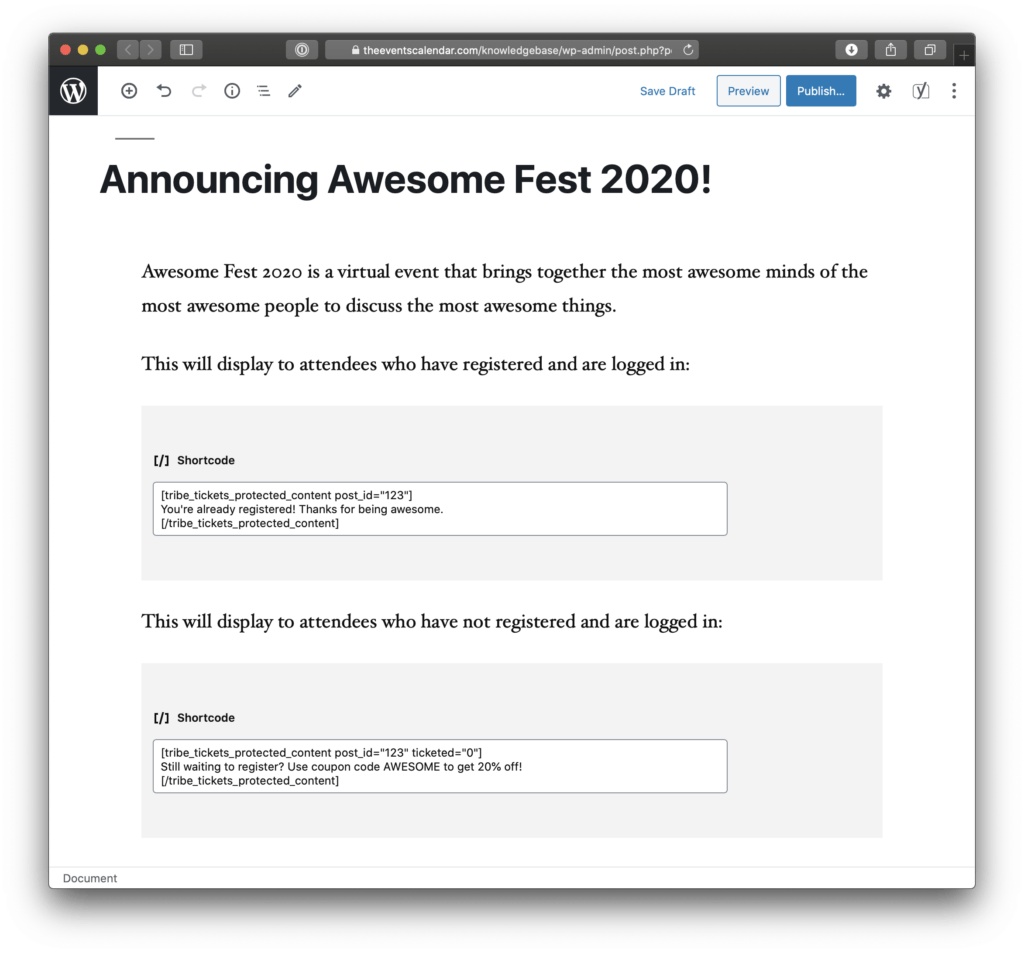The width and height of the screenshot is (1024, 953).
Task: Reload the current page
Action: coord(687,48)
